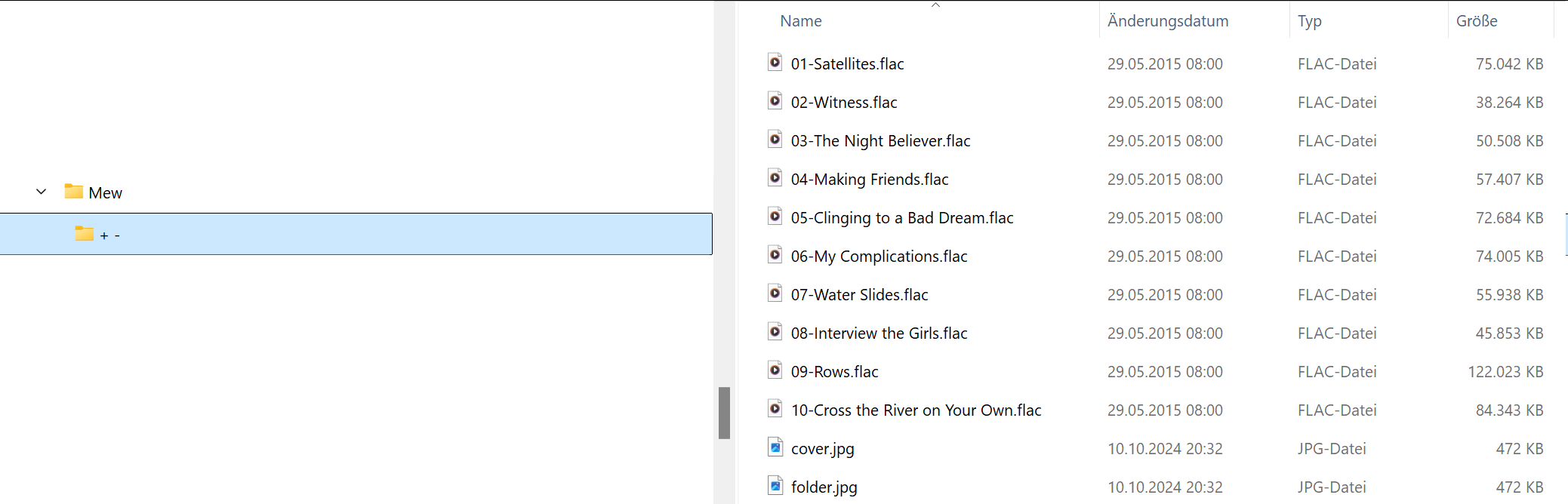This screenshot has width=1568, height=504.
Task: Select file name 04-Making Friends.flac
Action: (x=870, y=180)
